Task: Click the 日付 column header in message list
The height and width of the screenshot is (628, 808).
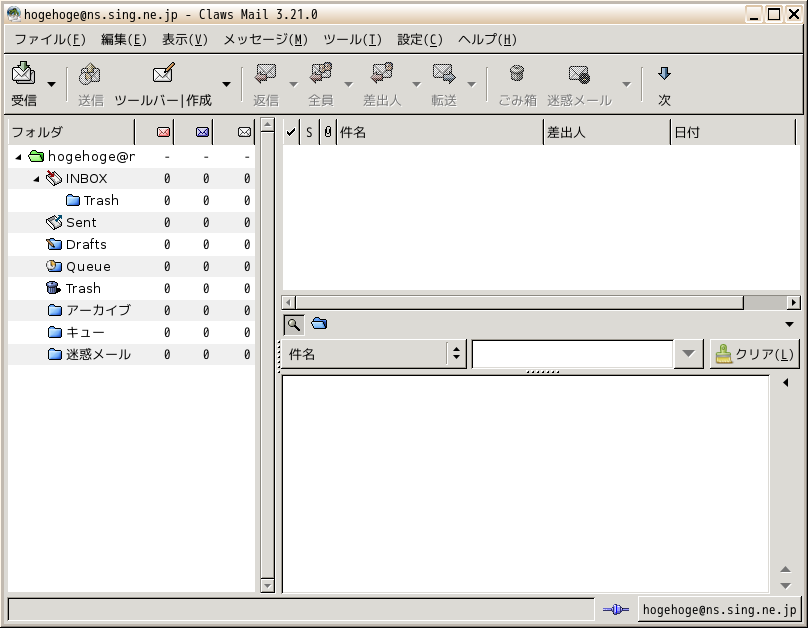Action: [733, 132]
